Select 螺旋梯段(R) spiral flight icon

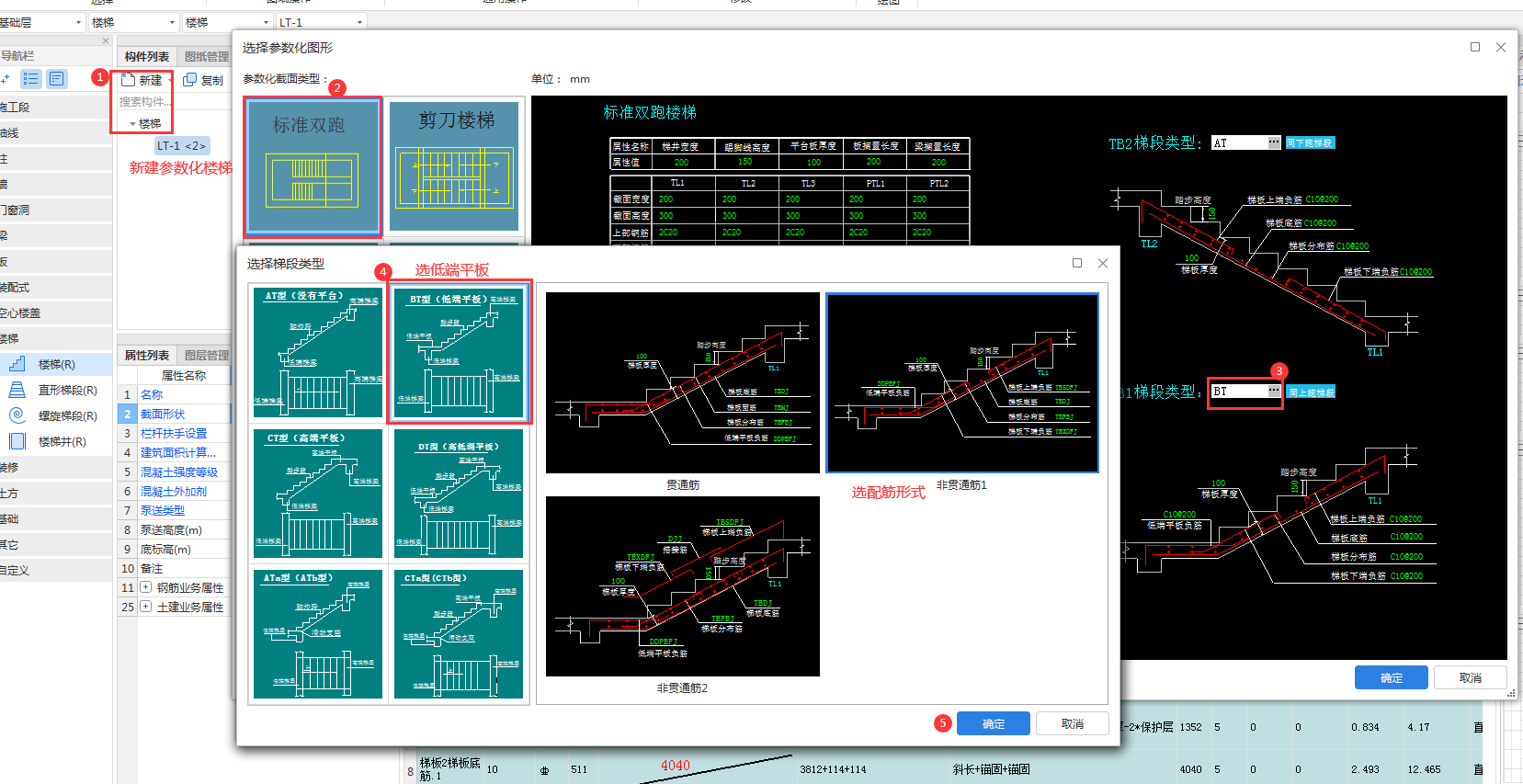click(x=17, y=415)
